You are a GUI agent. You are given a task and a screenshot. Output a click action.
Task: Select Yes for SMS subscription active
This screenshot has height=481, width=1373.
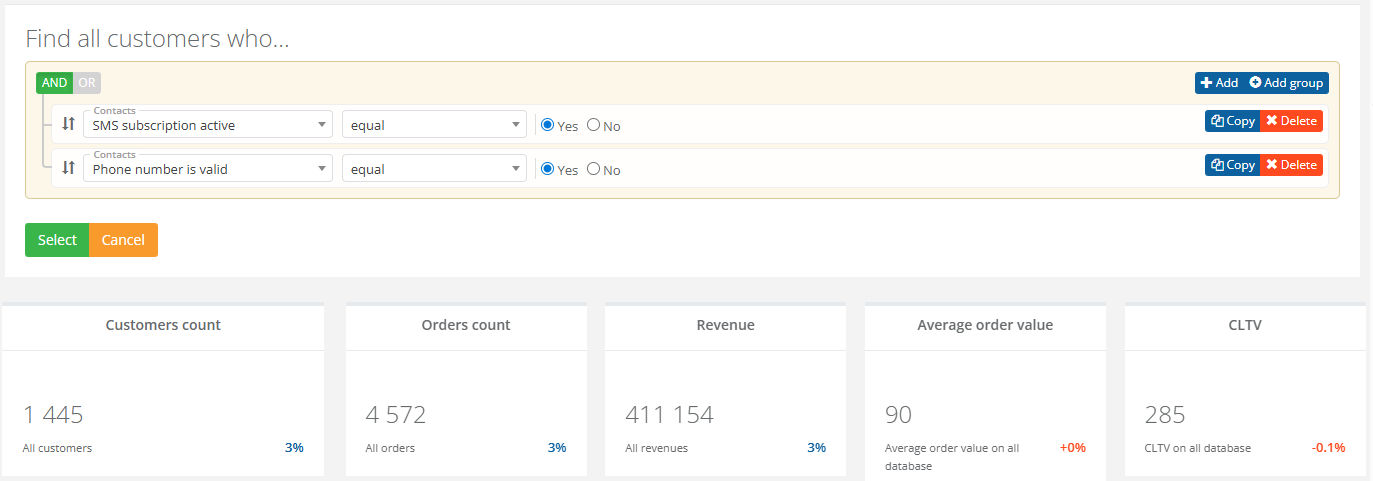click(548, 126)
